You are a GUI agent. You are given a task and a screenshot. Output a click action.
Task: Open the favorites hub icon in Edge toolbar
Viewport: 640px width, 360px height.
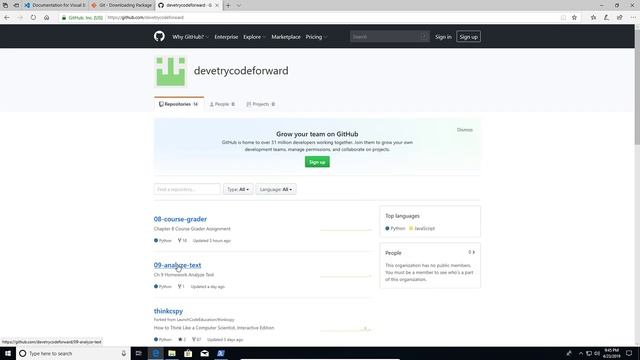pyautogui.click(x=593, y=18)
